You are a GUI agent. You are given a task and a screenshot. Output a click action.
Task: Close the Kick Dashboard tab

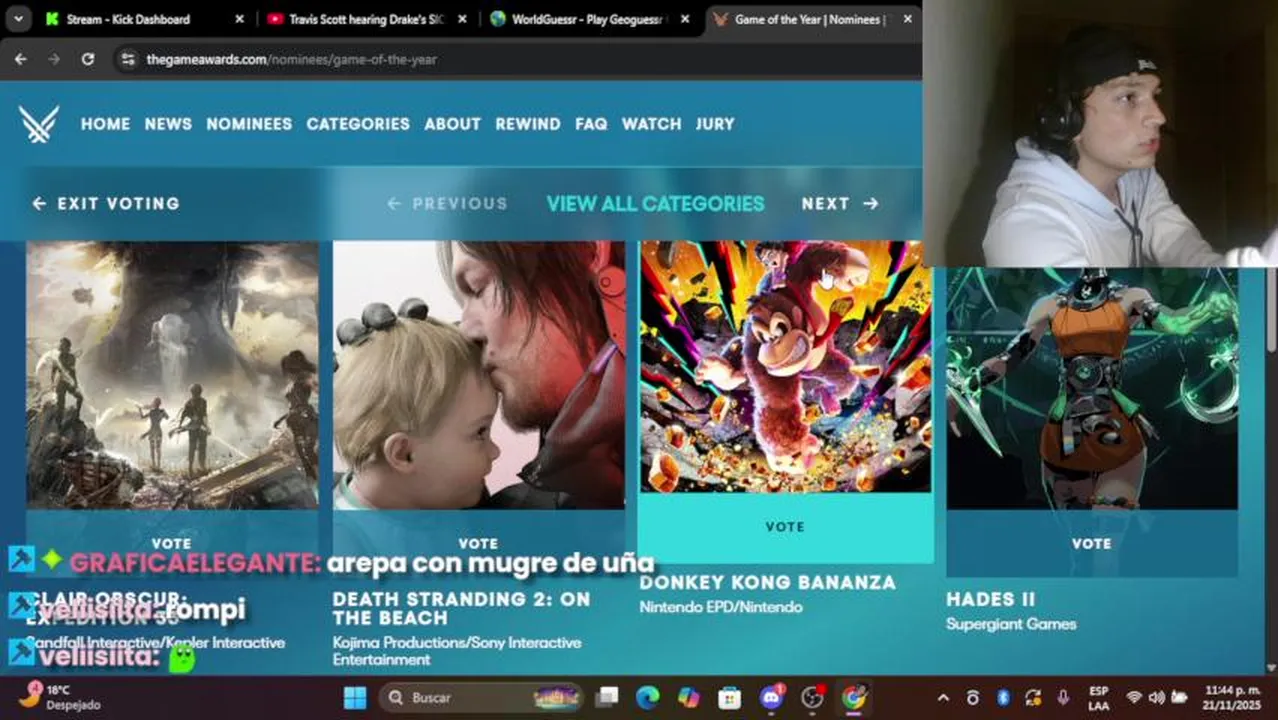(x=239, y=19)
